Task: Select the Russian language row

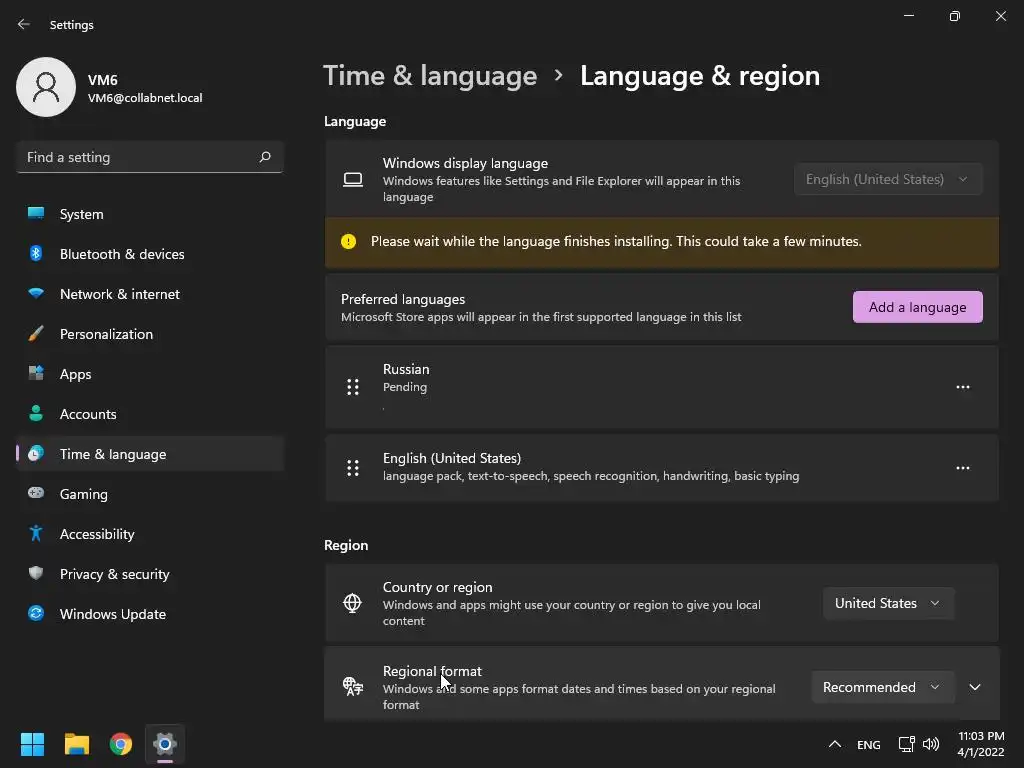Action: [x=662, y=387]
